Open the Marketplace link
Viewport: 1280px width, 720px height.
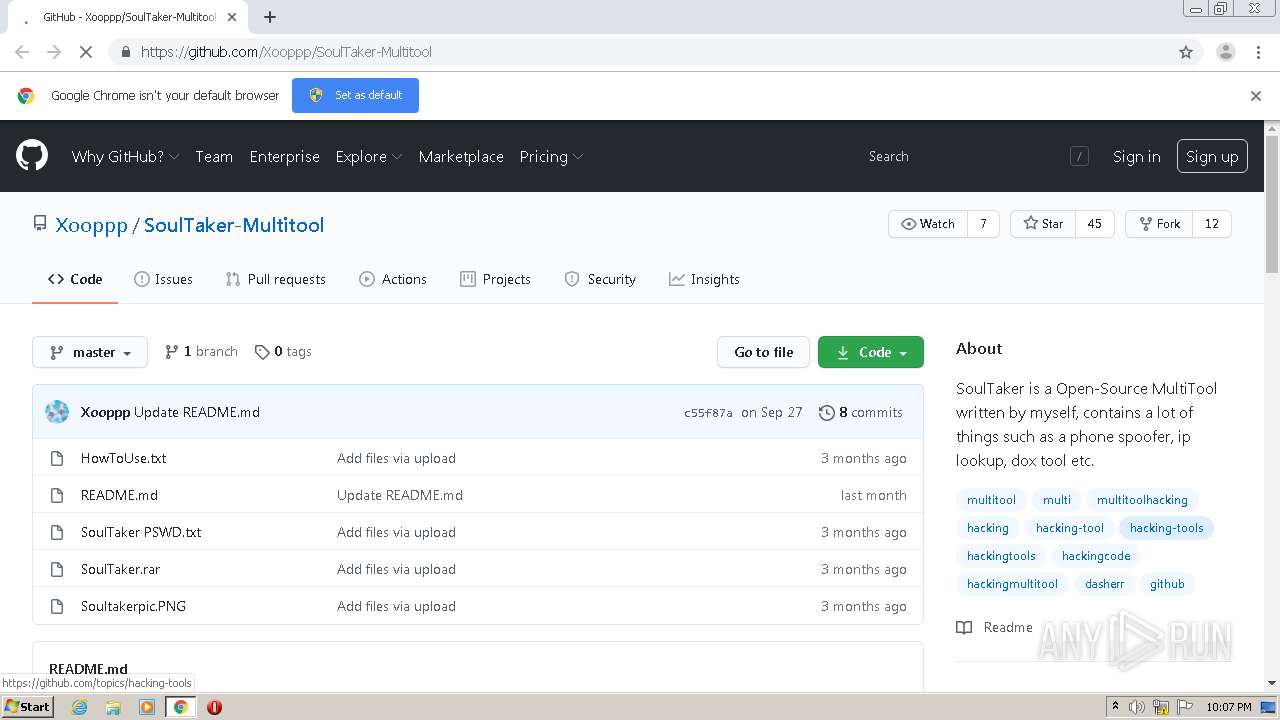(461, 157)
